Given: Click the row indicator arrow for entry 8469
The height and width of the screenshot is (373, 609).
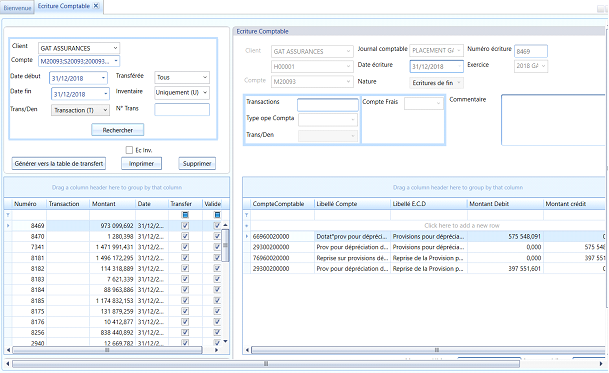Looking at the screenshot, I should tap(8, 225).
